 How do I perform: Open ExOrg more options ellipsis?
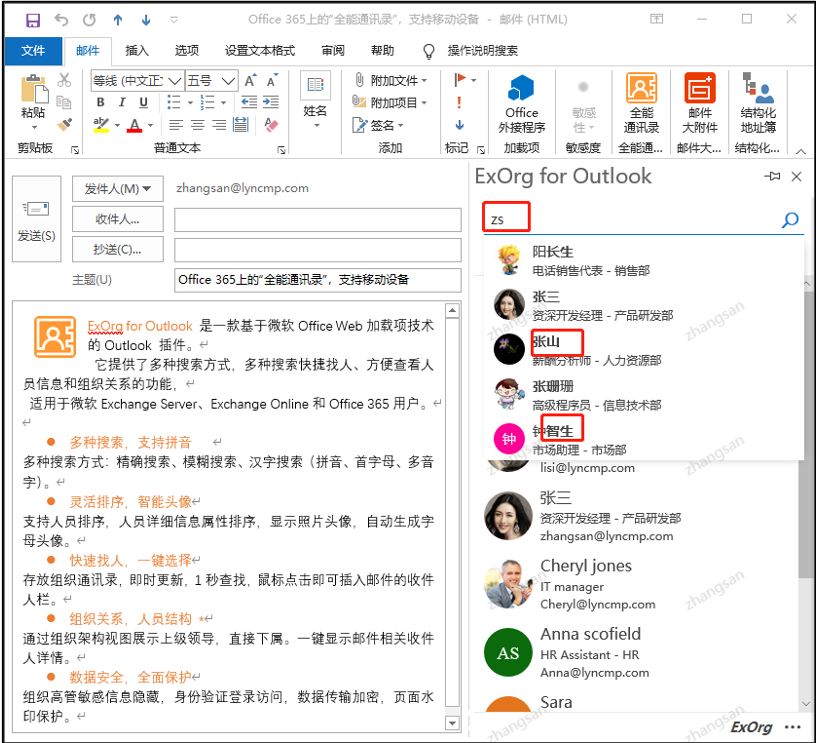(x=793, y=727)
